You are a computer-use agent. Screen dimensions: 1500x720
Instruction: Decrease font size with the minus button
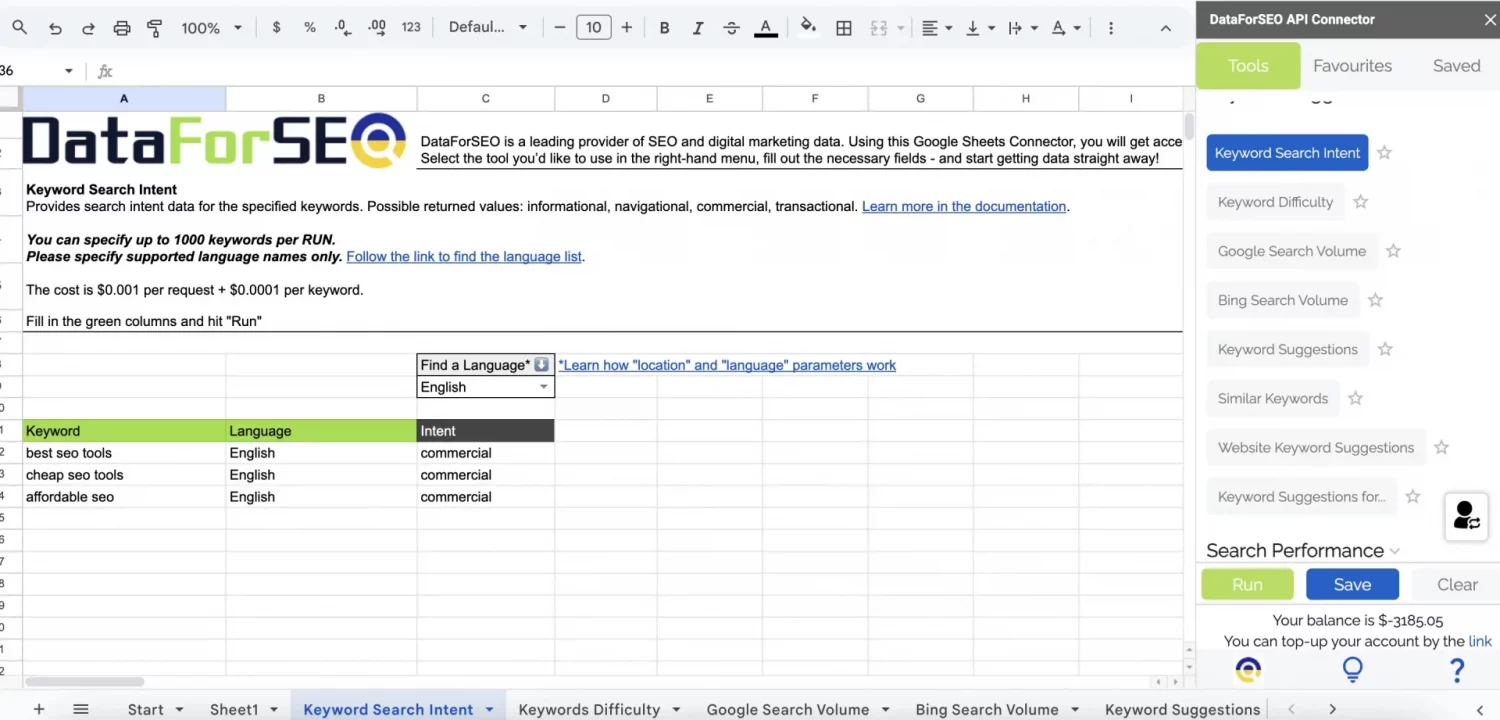coord(560,27)
